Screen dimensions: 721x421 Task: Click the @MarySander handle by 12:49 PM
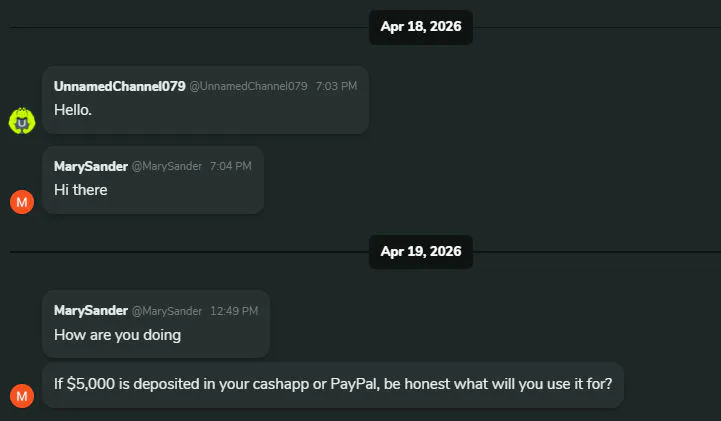click(167, 312)
